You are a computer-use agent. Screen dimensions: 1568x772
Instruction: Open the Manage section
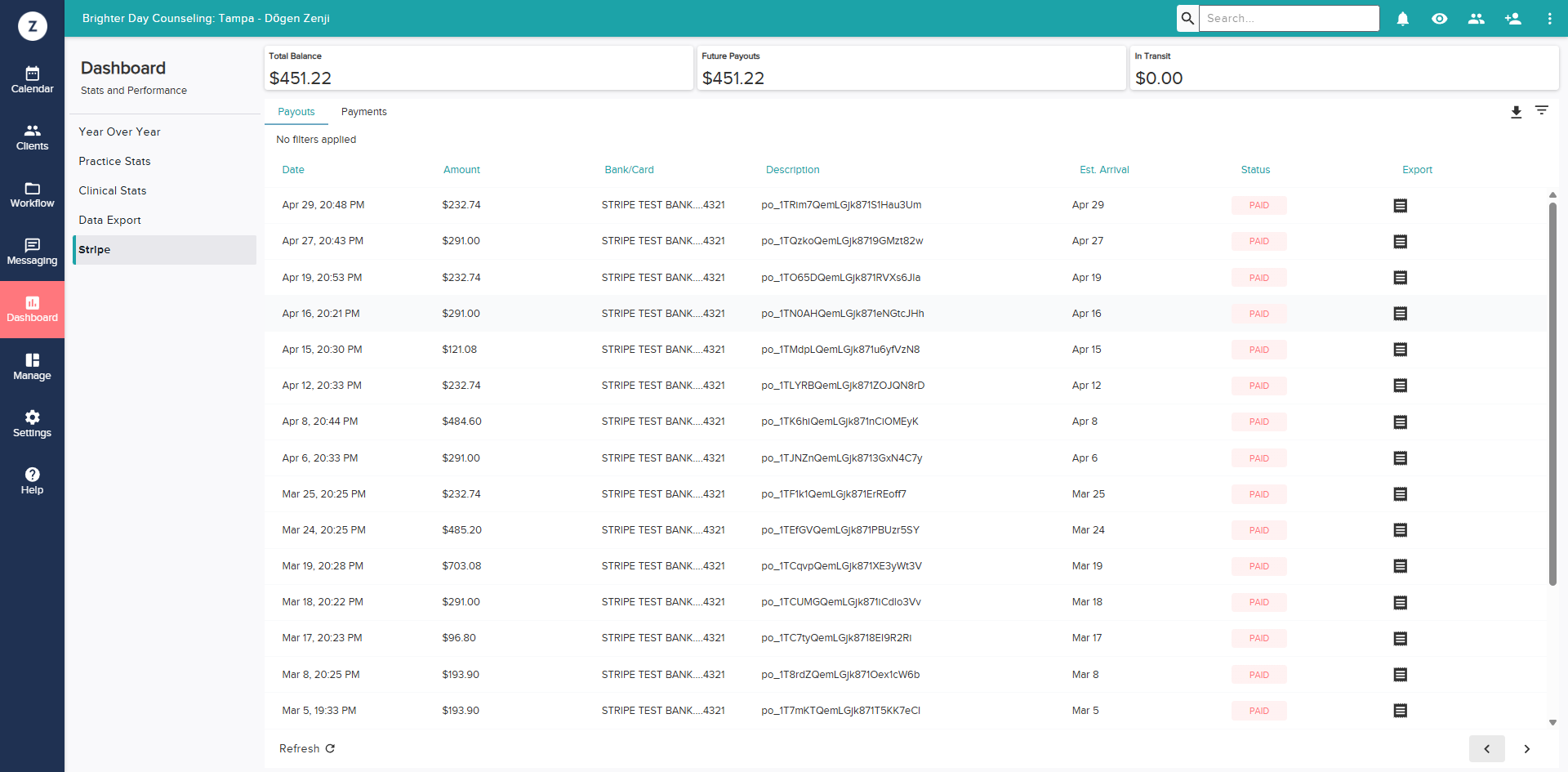tap(32, 367)
